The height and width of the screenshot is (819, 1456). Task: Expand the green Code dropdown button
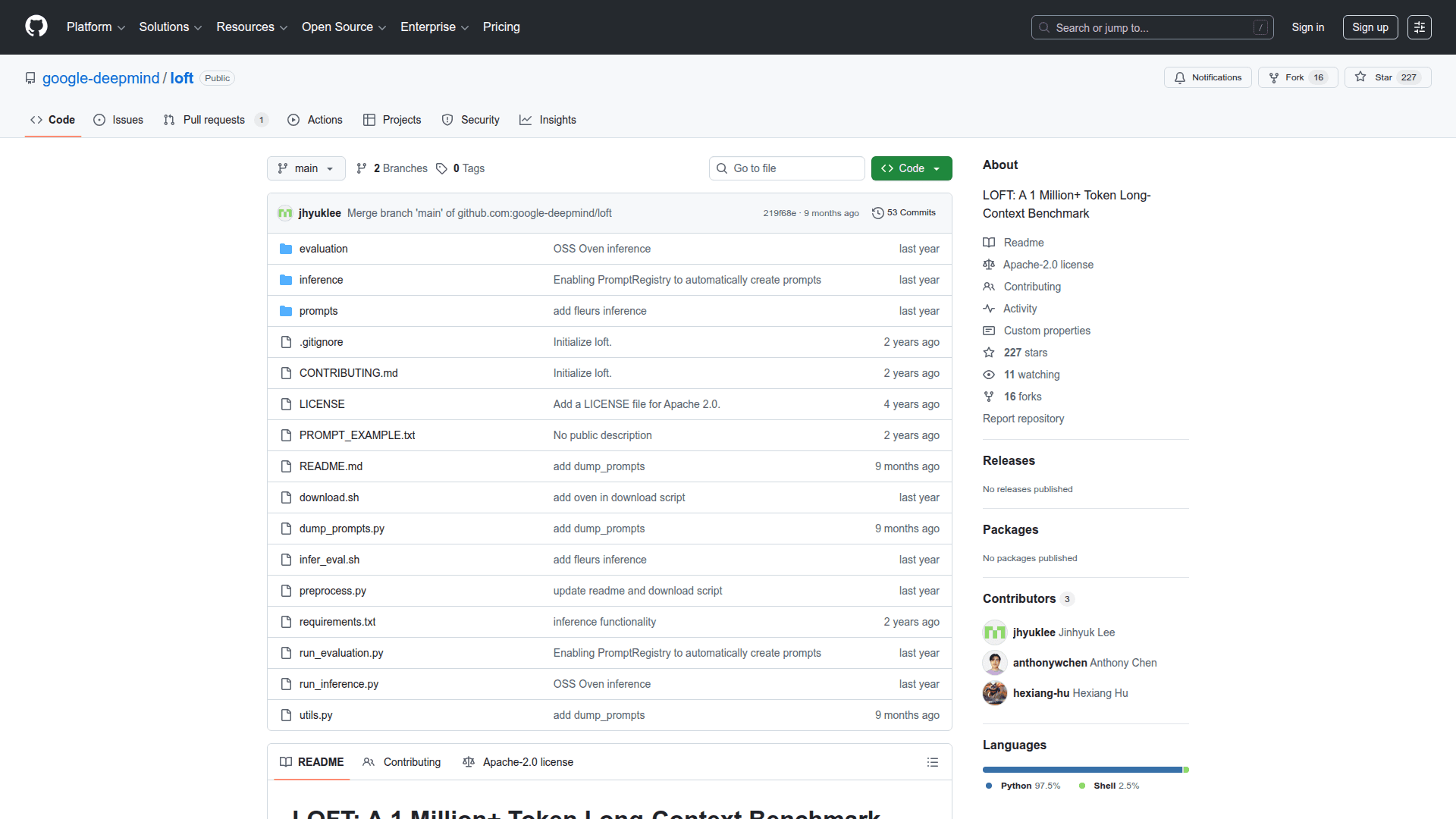point(911,168)
